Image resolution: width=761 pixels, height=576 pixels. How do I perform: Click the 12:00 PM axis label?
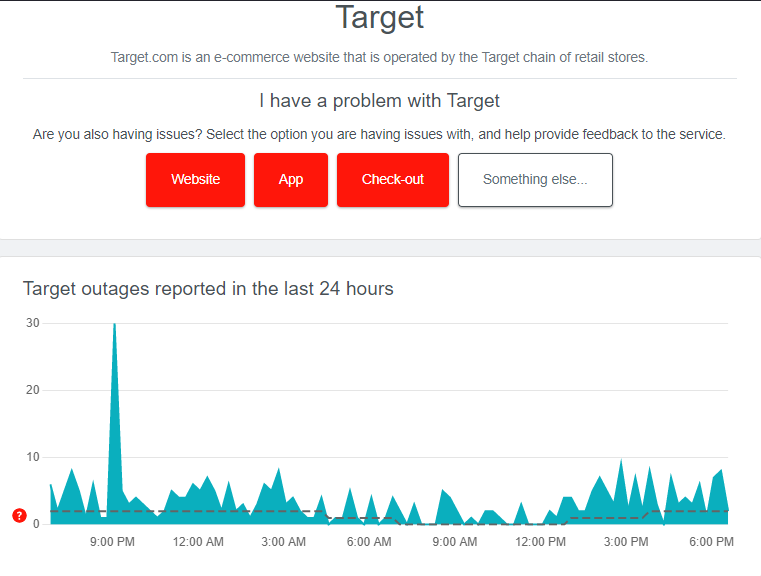click(x=540, y=542)
